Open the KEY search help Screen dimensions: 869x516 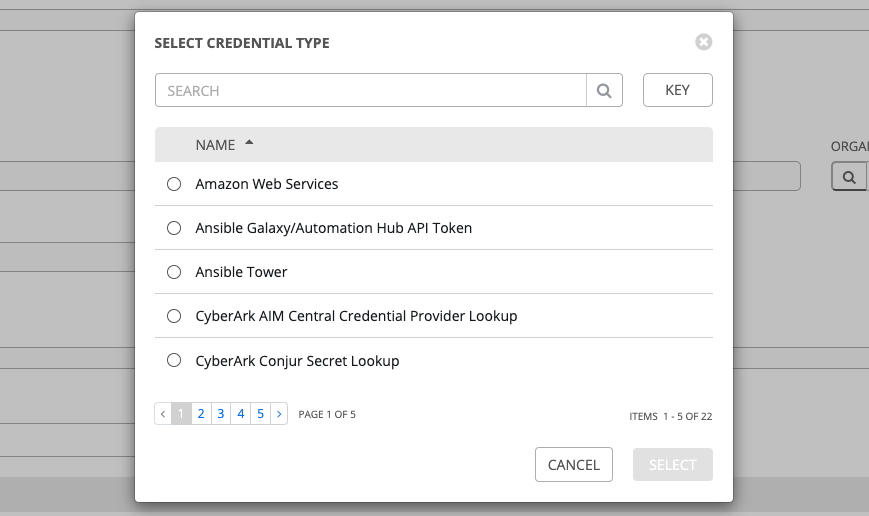pos(677,90)
